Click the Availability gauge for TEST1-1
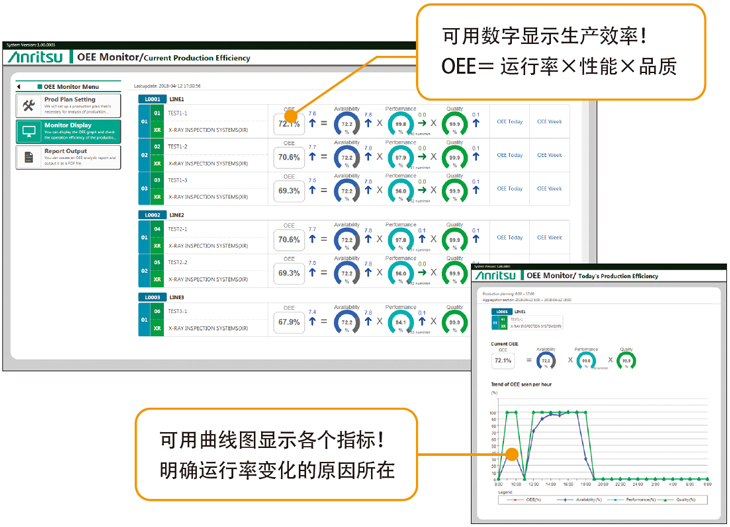The height and width of the screenshot is (527, 730). click(347, 124)
